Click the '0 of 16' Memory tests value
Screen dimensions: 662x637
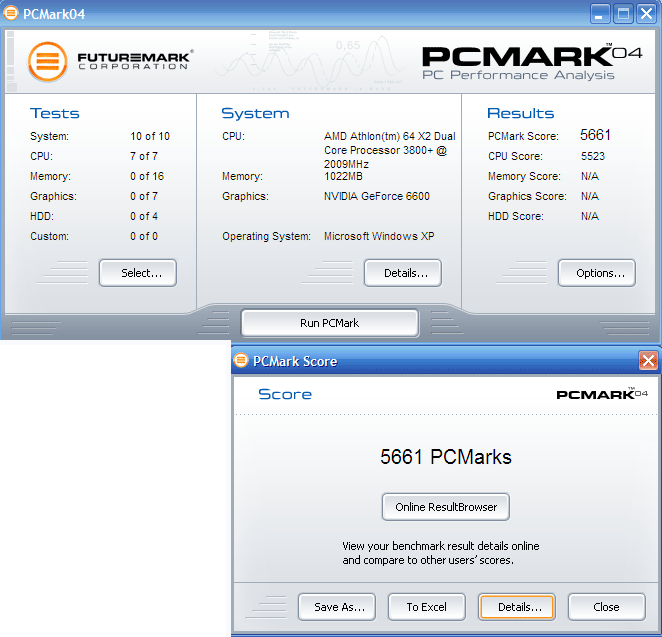(x=147, y=176)
